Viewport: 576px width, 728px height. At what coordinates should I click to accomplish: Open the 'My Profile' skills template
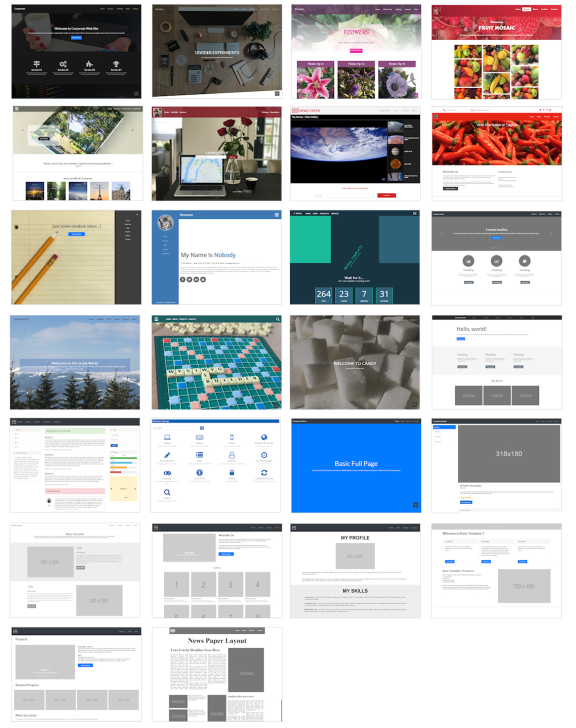(x=356, y=571)
